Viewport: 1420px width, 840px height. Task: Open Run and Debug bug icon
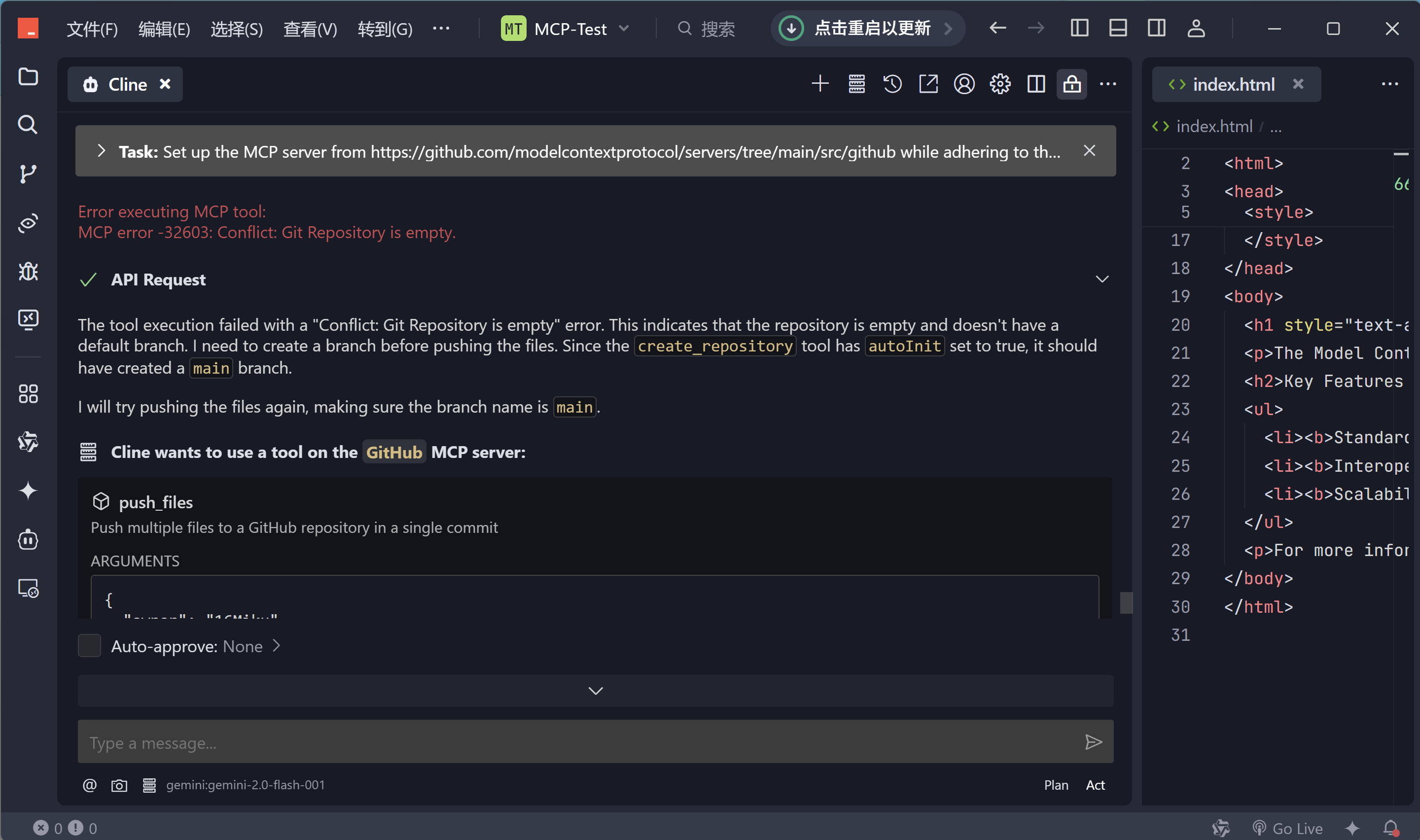[28, 271]
